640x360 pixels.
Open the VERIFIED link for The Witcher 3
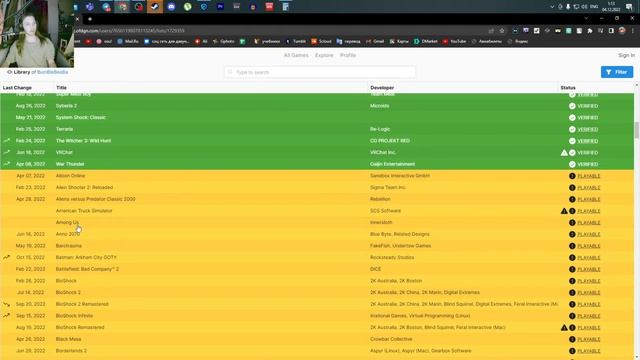588,141
